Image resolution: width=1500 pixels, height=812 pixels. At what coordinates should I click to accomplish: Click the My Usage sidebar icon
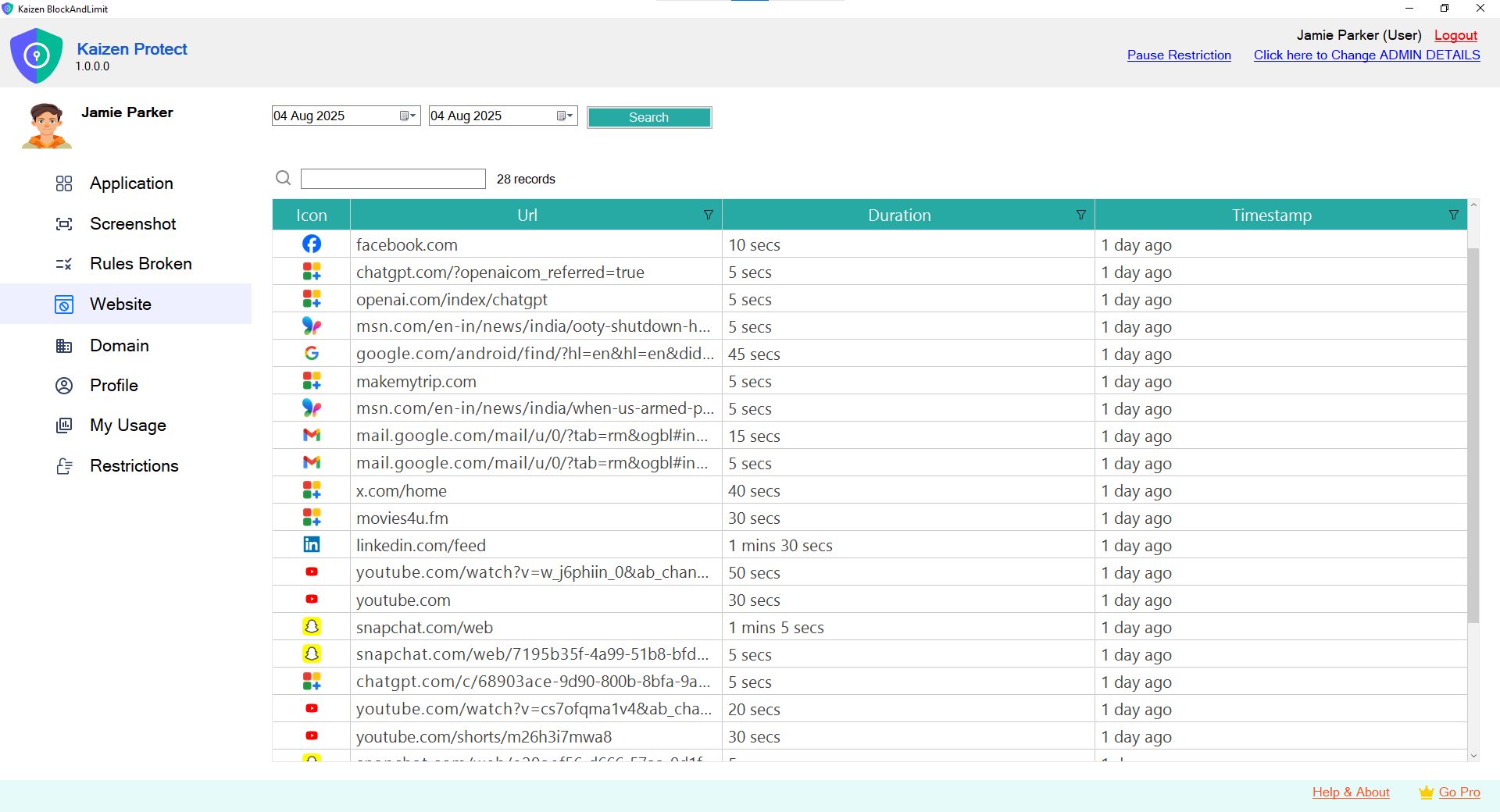(x=64, y=426)
